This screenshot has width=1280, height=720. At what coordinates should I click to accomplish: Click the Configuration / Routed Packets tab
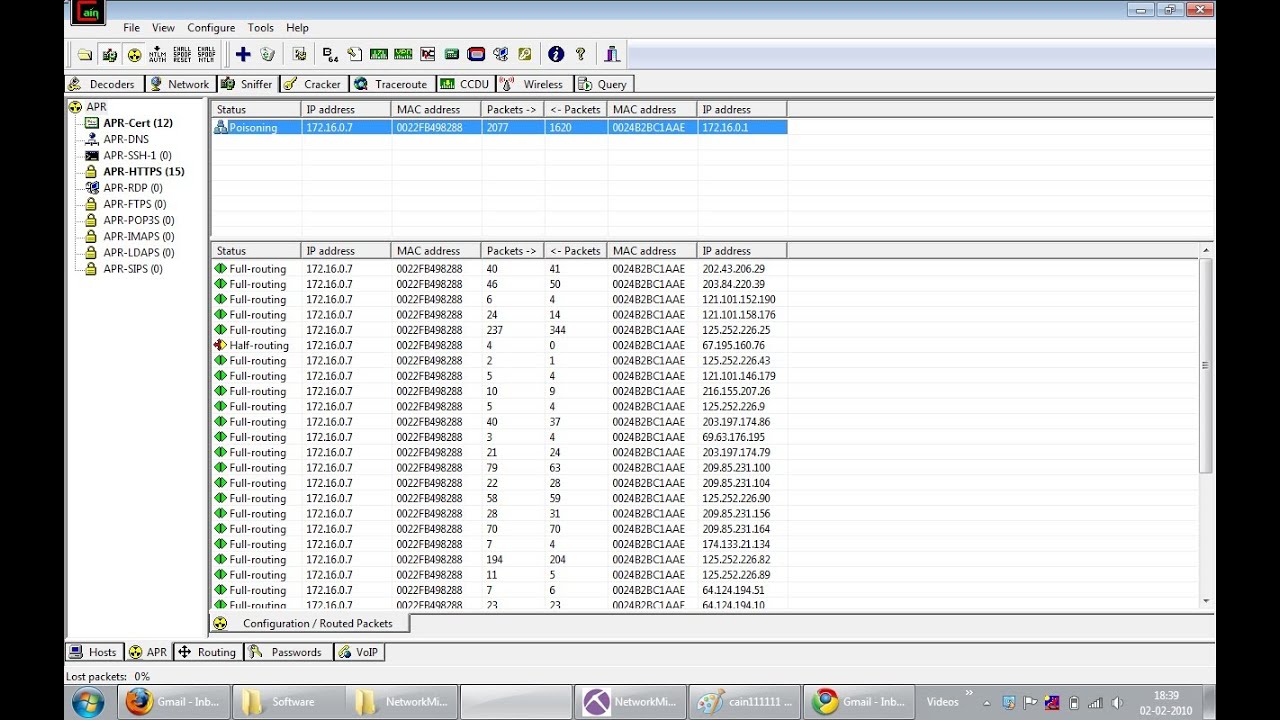click(308, 623)
